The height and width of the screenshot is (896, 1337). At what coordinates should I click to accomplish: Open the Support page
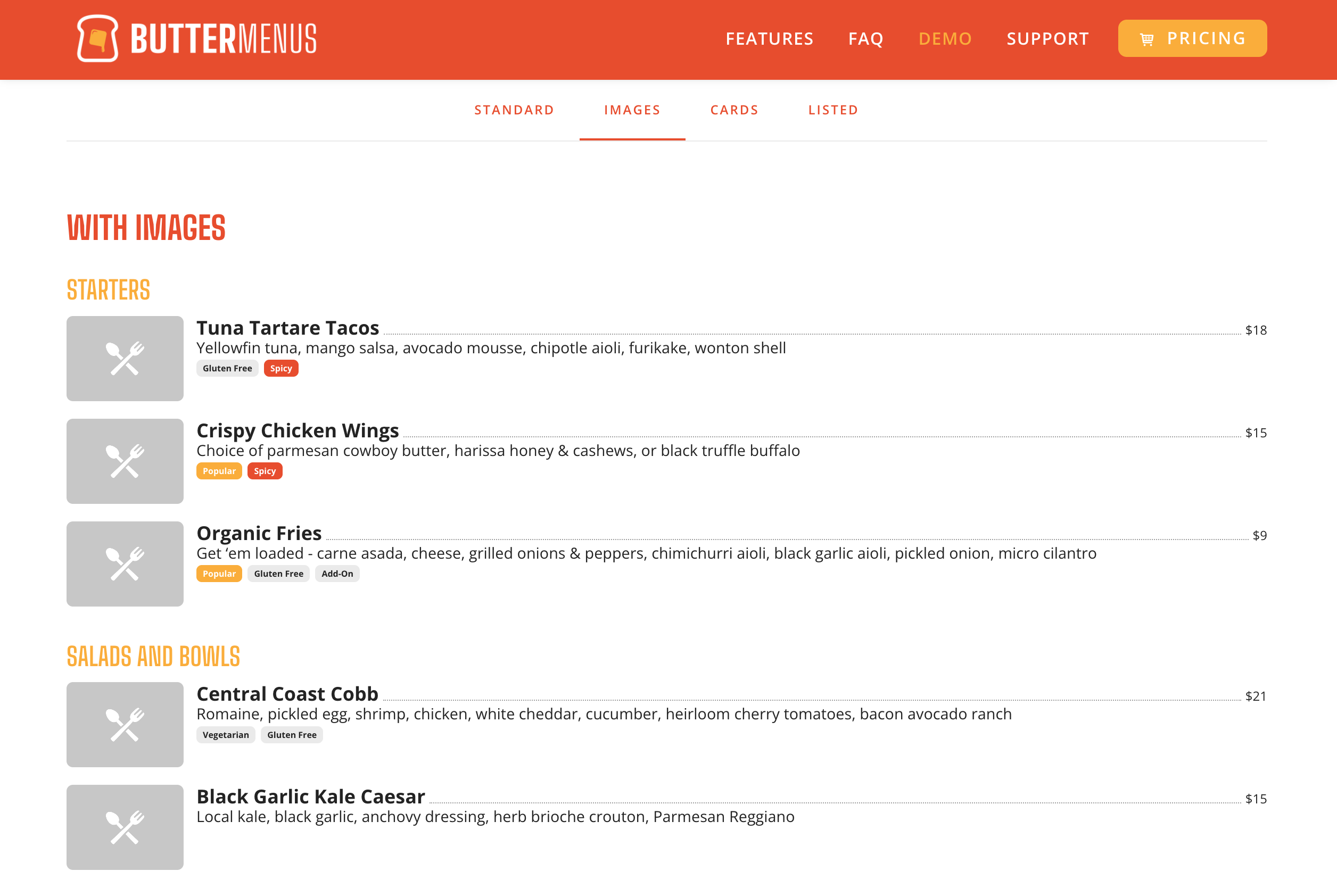1048,38
